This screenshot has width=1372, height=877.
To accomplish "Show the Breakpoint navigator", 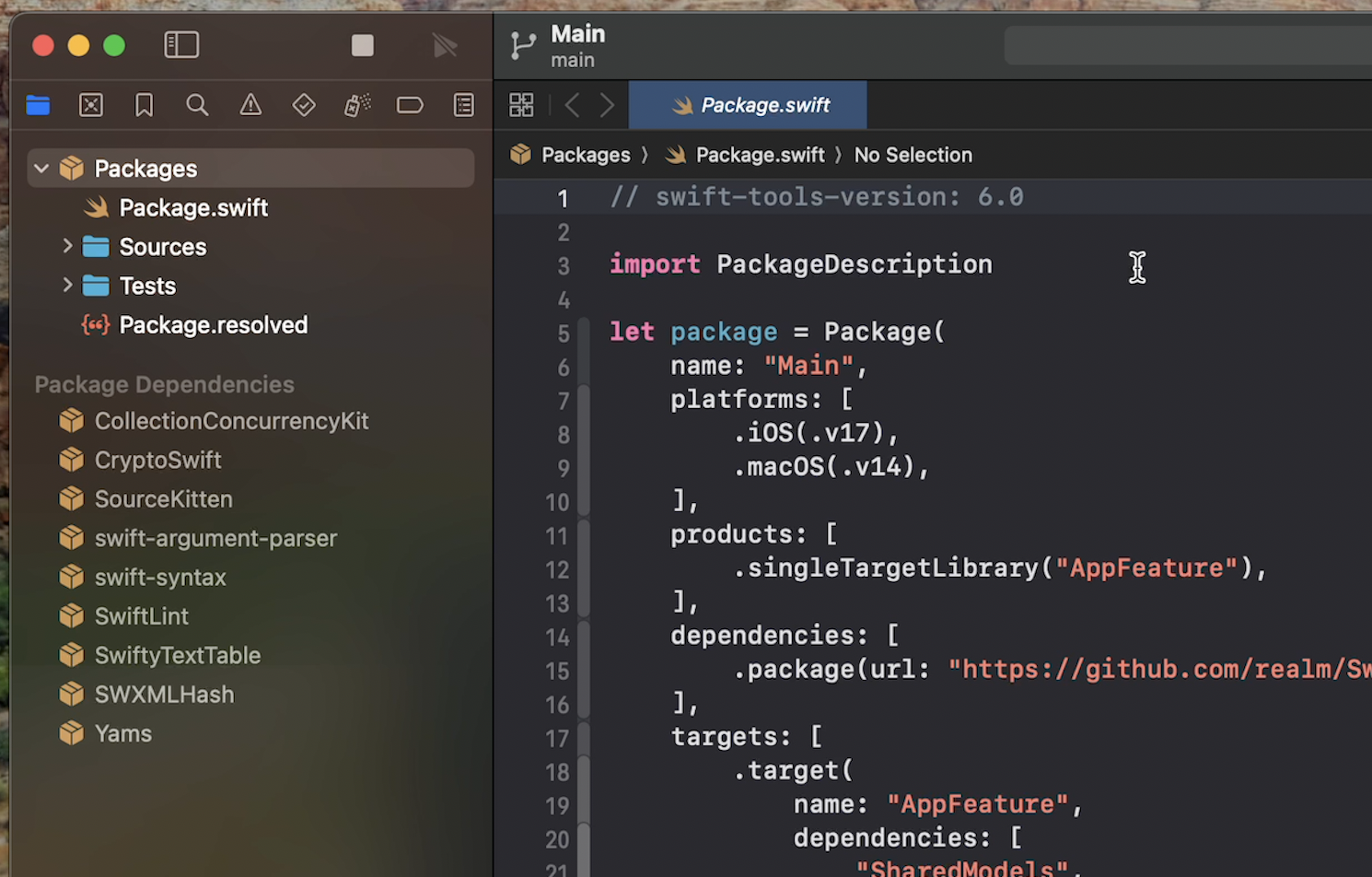I will coord(410,106).
